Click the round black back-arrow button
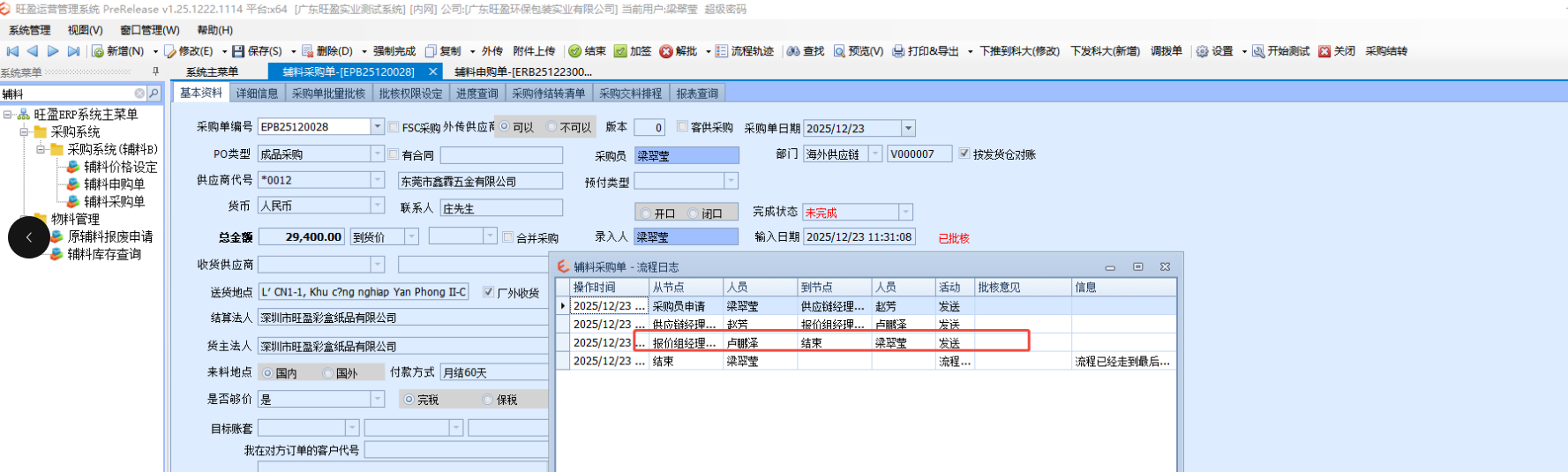Image resolution: width=1568 pixels, height=472 pixels. coord(28,237)
